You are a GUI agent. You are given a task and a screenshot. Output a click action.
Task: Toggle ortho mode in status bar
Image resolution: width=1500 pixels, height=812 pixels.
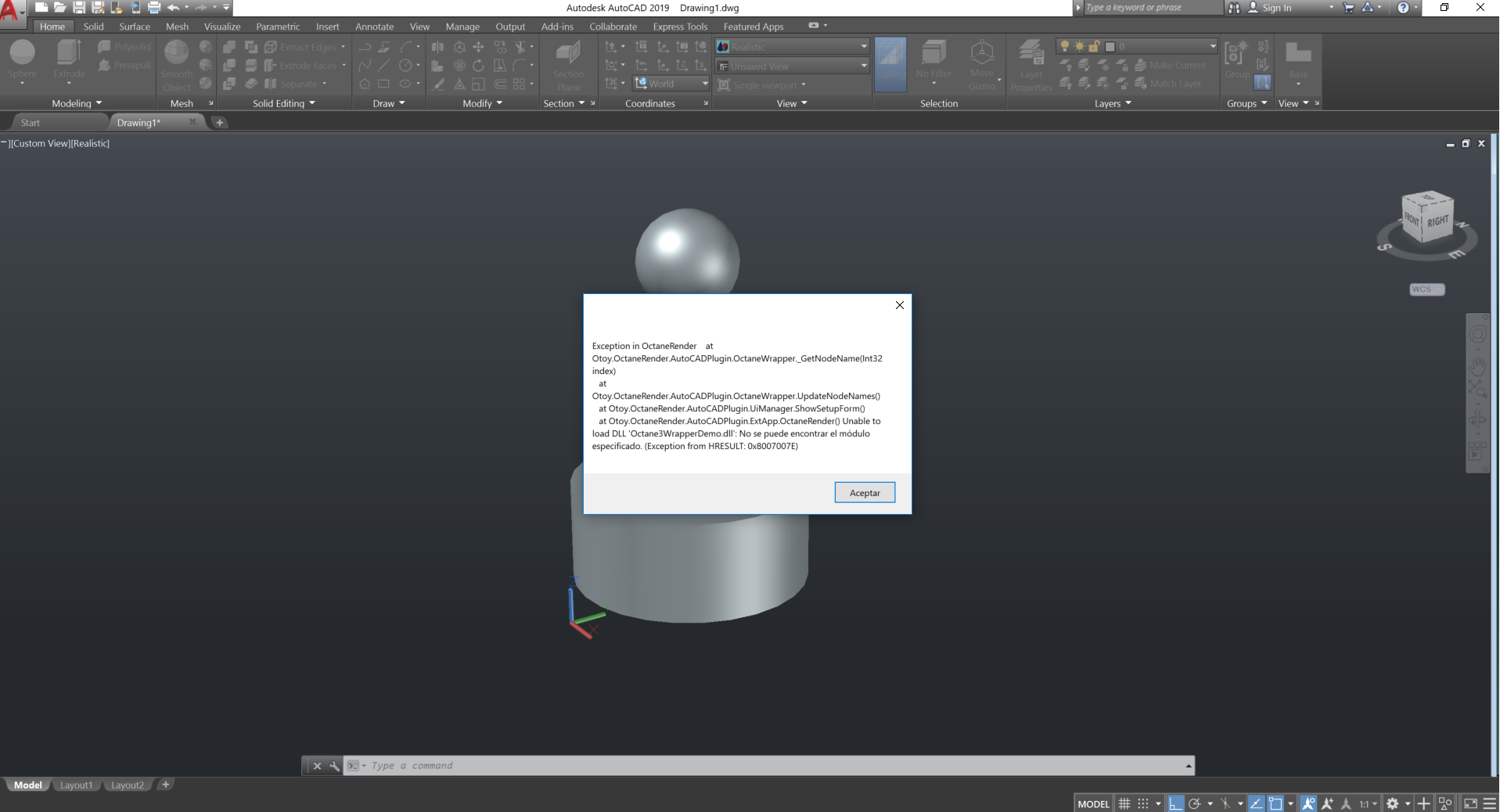coord(1176,803)
